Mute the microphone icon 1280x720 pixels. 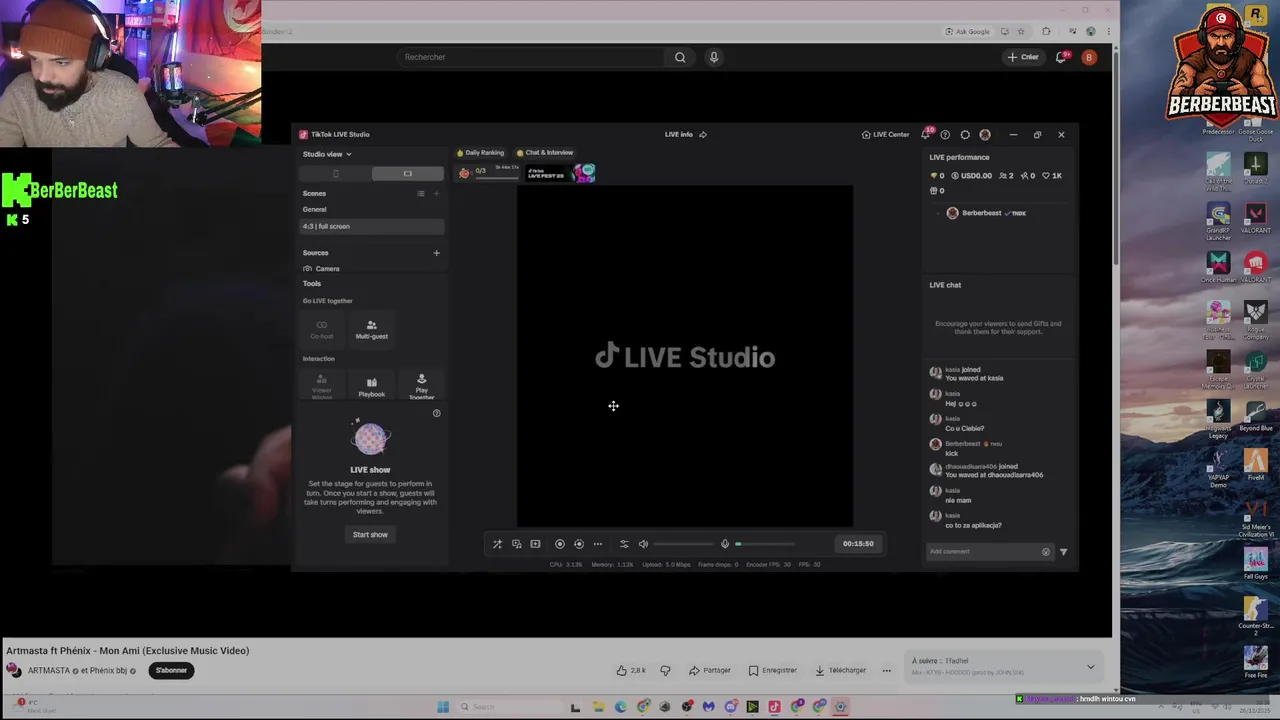coord(725,544)
